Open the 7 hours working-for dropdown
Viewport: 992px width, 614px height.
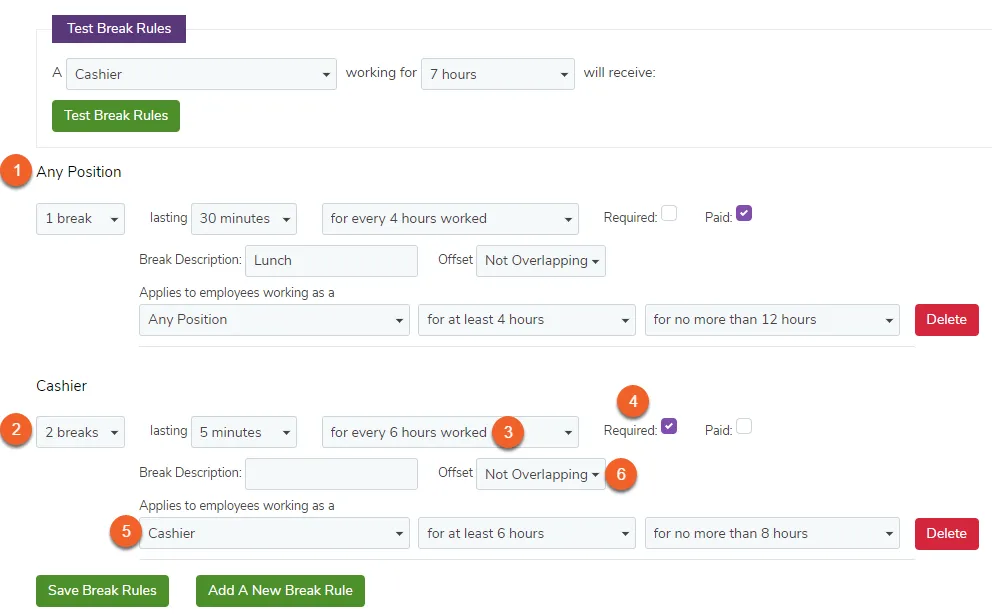(498, 74)
